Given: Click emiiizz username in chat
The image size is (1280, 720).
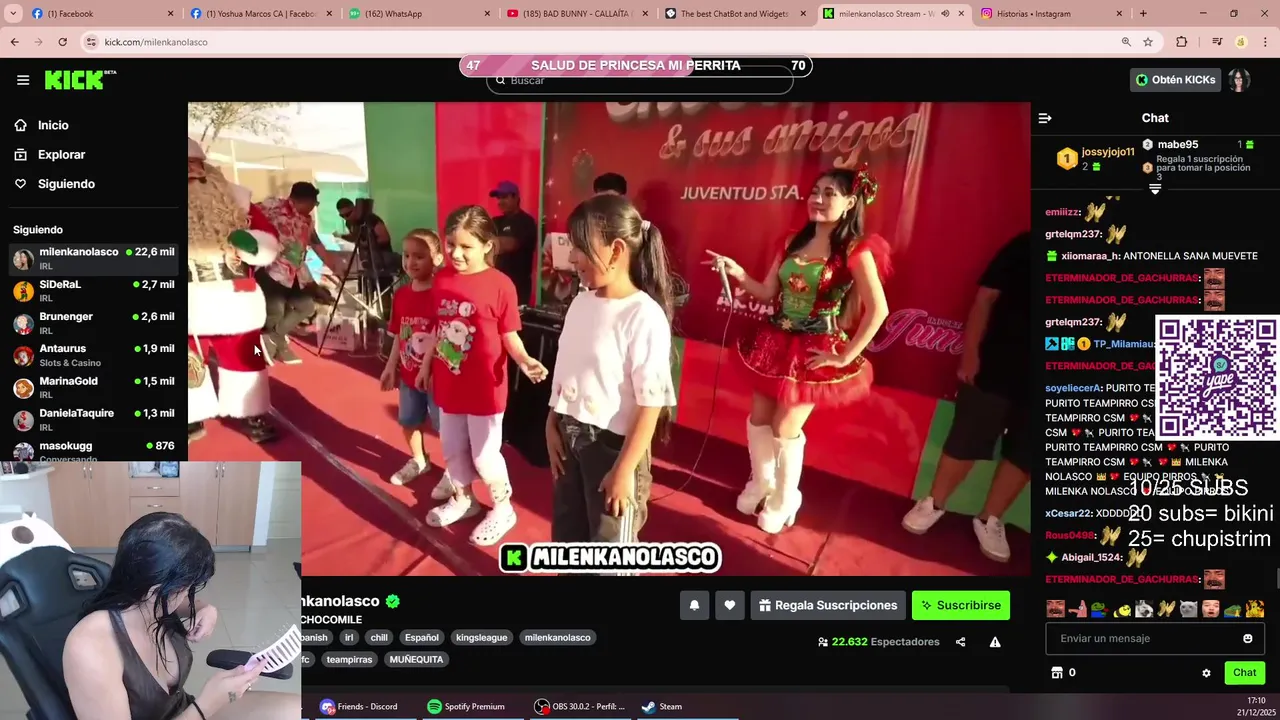Looking at the screenshot, I should (1062, 212).
